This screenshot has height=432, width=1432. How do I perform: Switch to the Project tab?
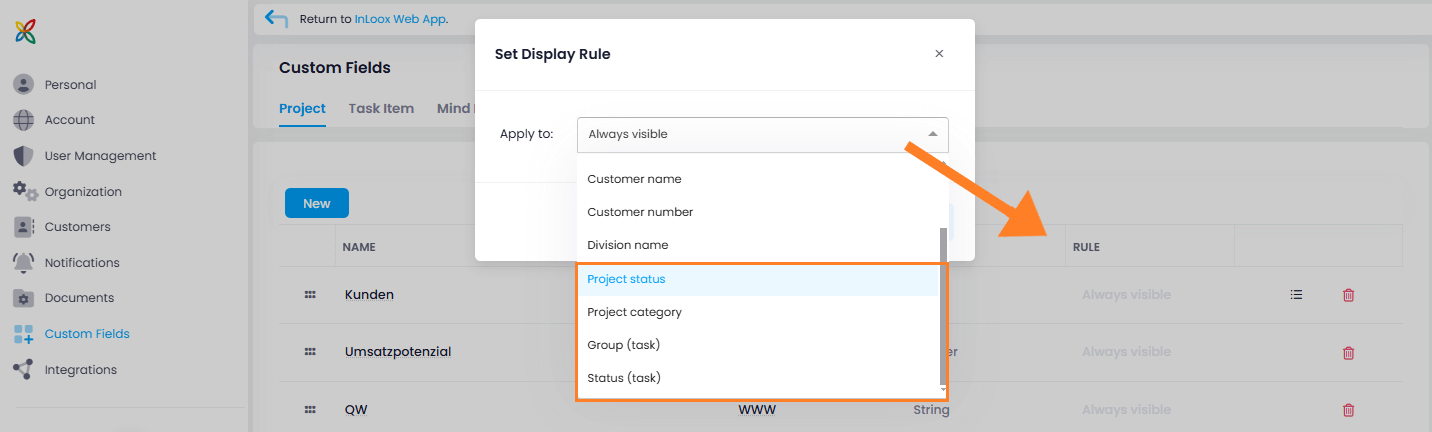tap(302, 108)
